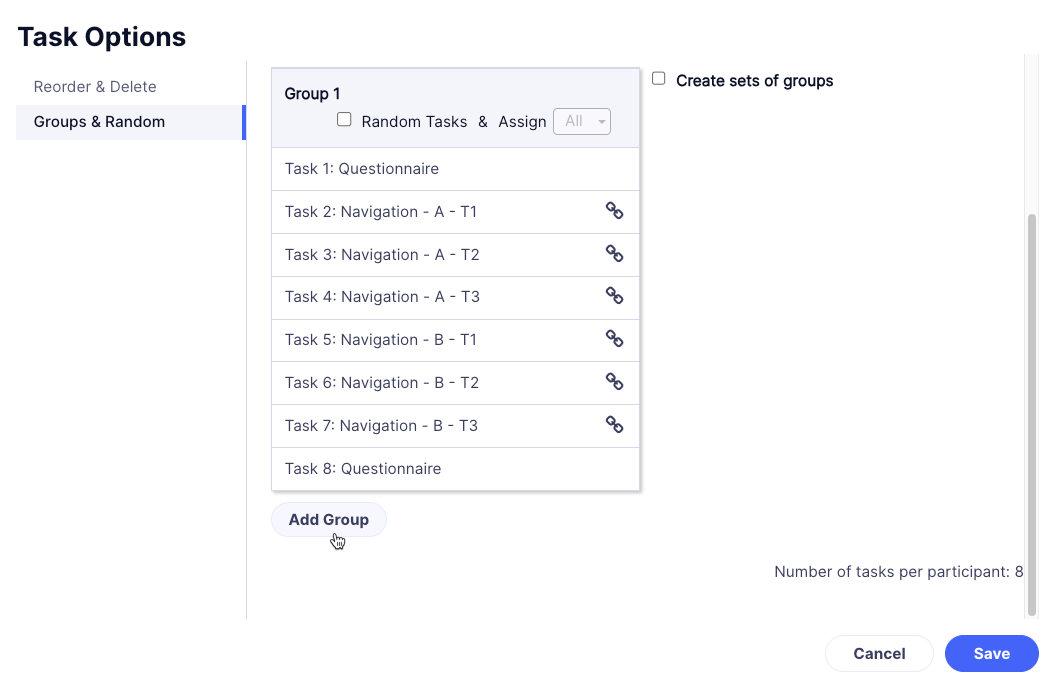This screenshot has width=1063, height=694.
Task: Select Task 8: Questionnaire row
Action: click(x=456, y=469)
